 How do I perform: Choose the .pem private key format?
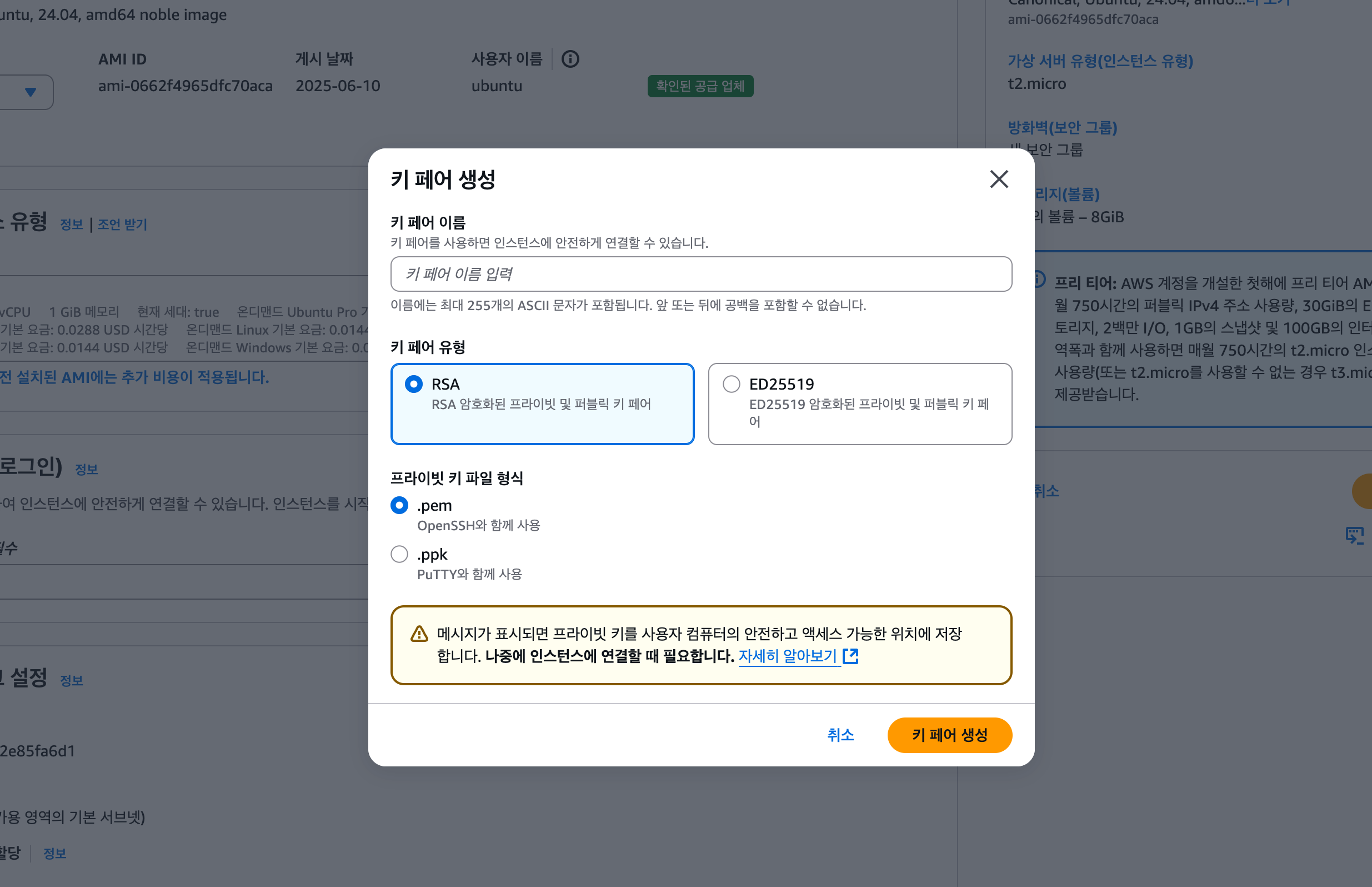(x=399, y=505)
